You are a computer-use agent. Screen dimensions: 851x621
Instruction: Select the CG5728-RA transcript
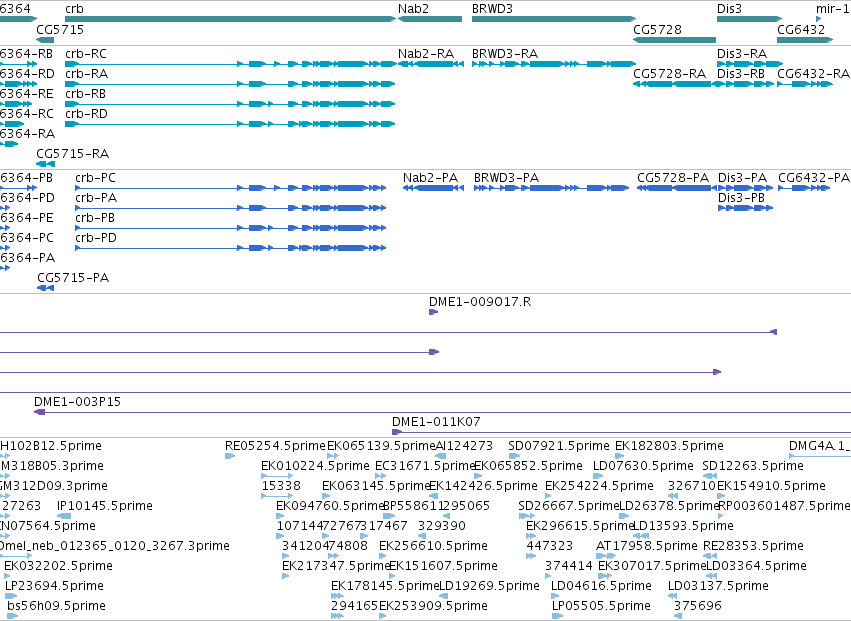tap(675, 84)
